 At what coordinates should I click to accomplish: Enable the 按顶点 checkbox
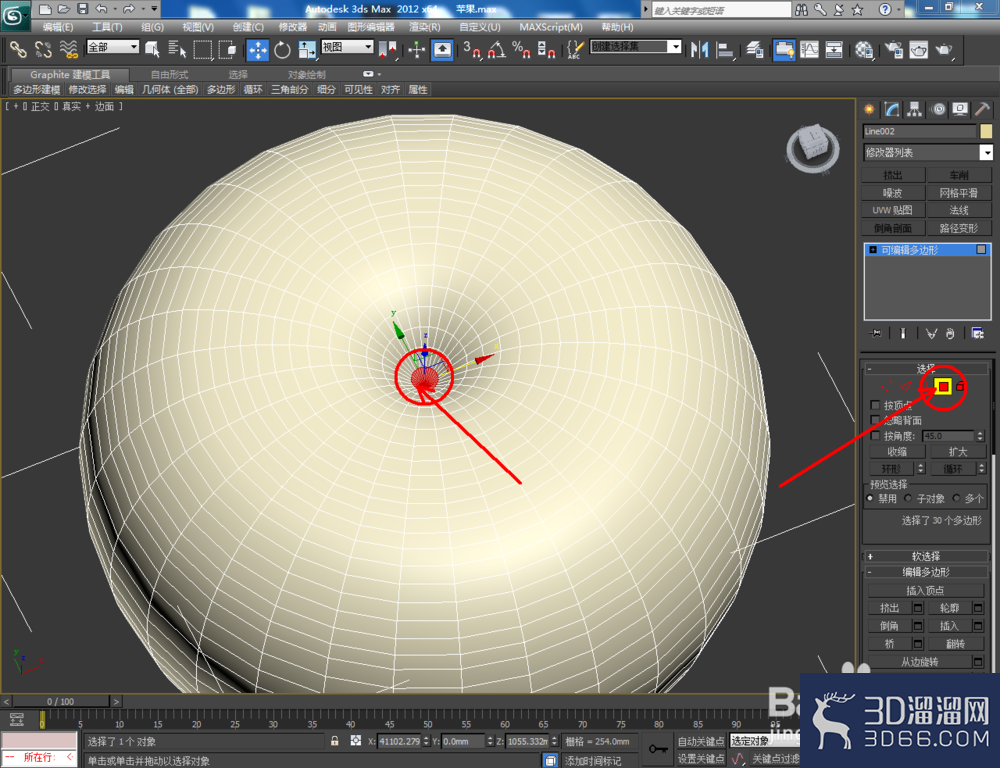coord(875,405)
